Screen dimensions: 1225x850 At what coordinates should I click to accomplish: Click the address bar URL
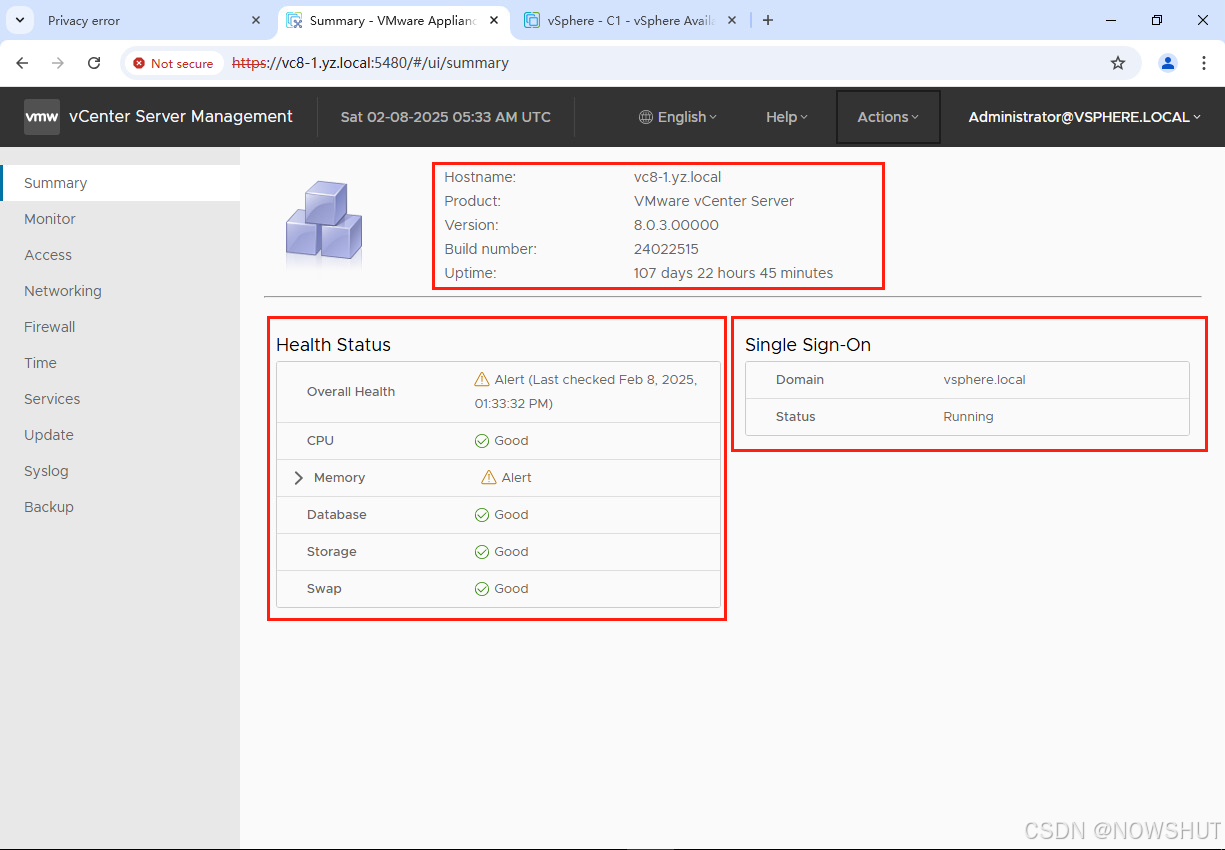370,63
